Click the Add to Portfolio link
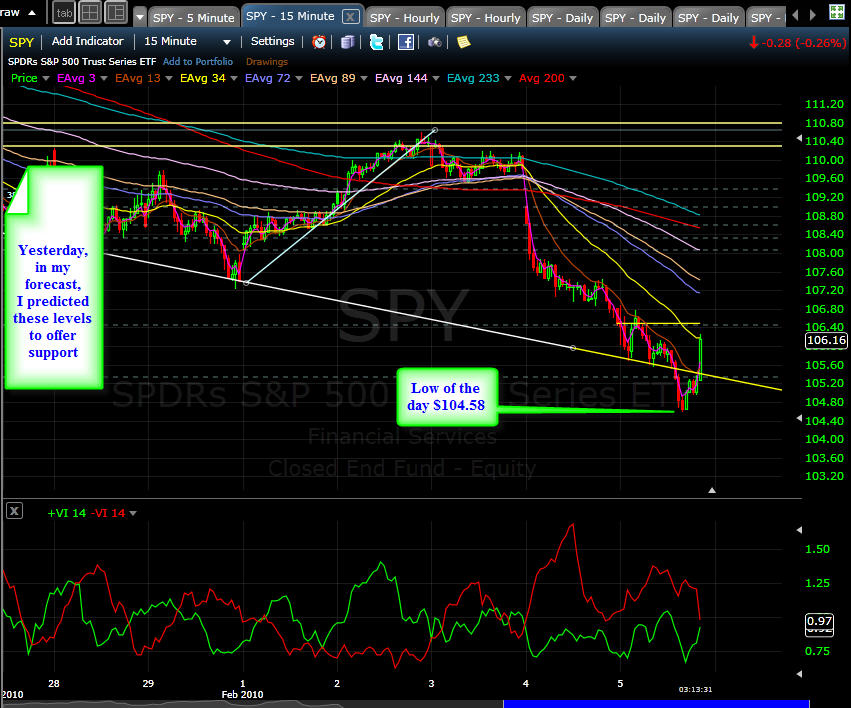This screenshot has height=708, width=851. pos(198,62)
